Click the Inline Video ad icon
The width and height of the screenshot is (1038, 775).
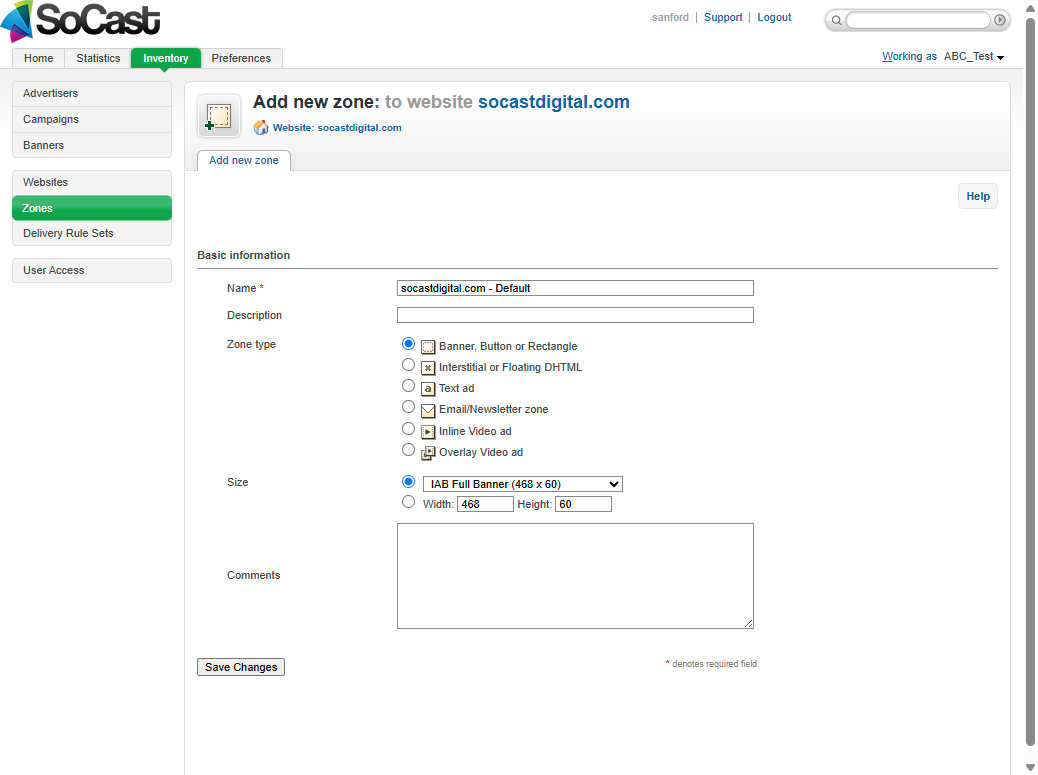[x=428, y=432]
